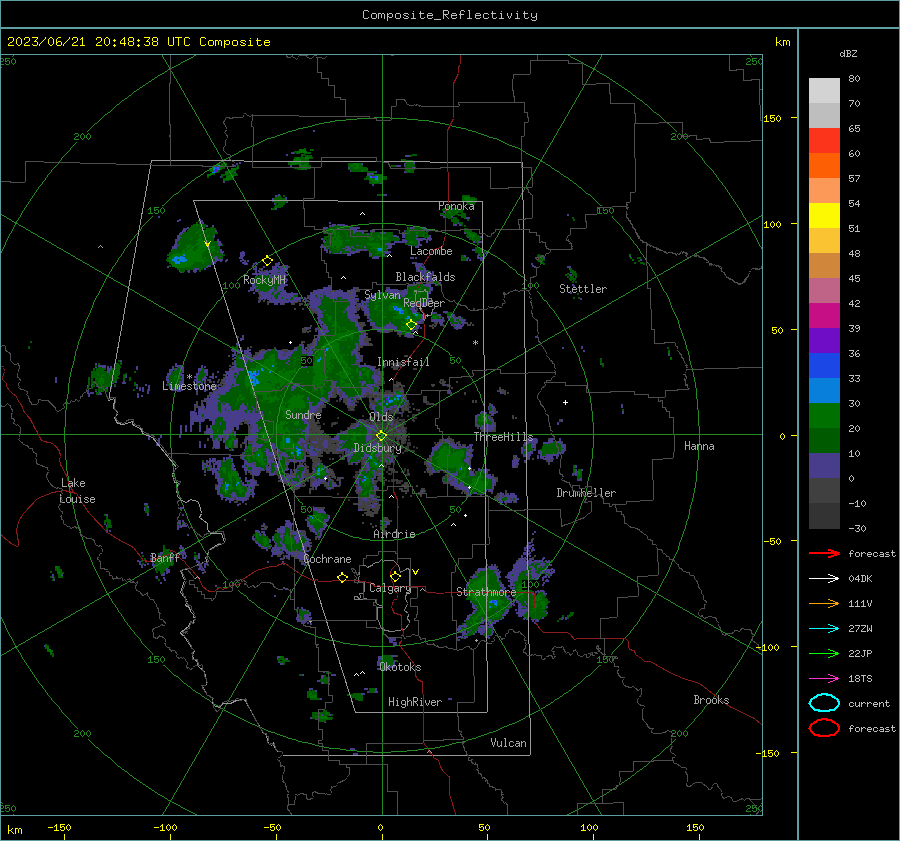Click the Cochrane city label
This screenshot has height=841, width=900.
pyautogui.click(x=327, y=559)
